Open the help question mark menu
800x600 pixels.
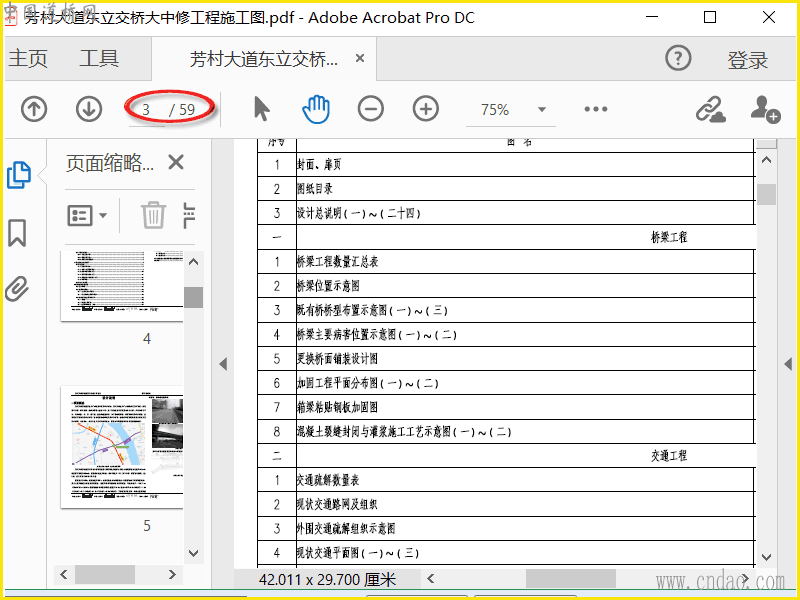pyautogui.click(x=678, y=59)
